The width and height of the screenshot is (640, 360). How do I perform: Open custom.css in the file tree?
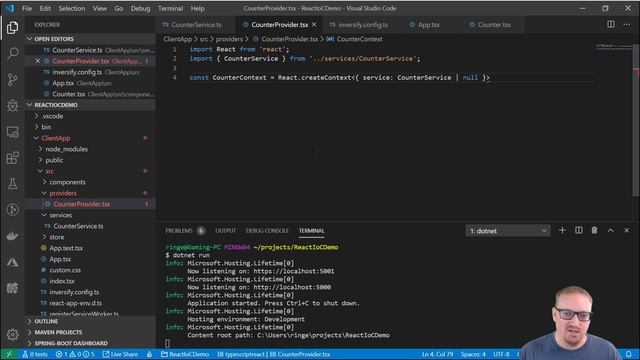[65, 270]
